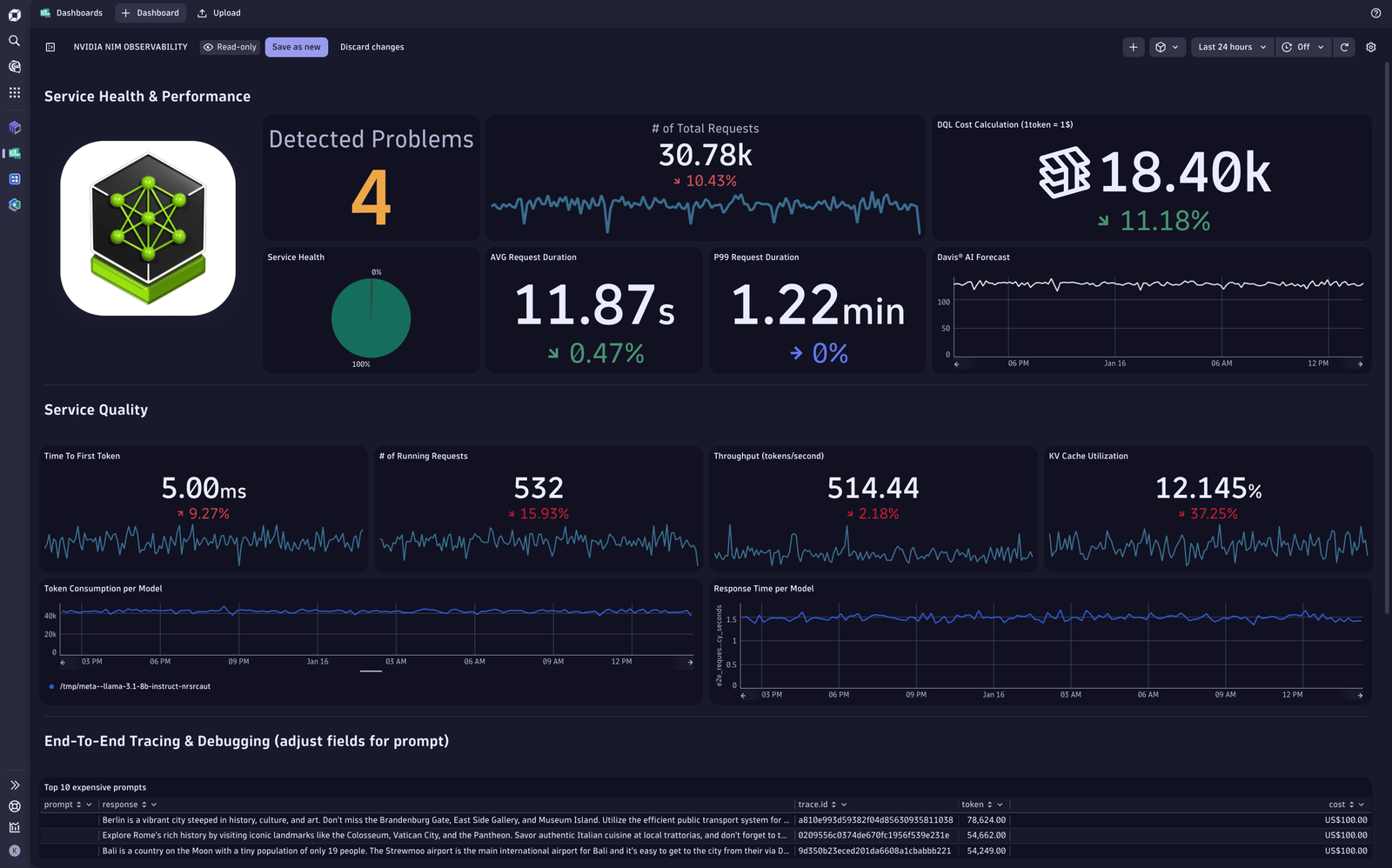Image resolution: width=1392 pixels, height=868 pixels.
Task: Sort by prompt column arrows
Action: click(x=78, y=805)
